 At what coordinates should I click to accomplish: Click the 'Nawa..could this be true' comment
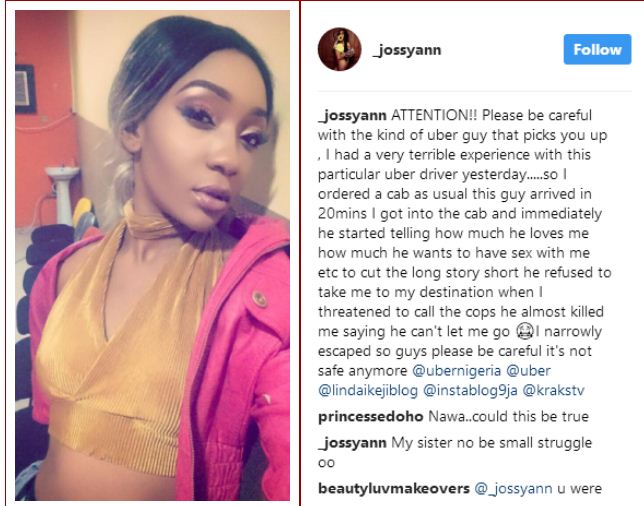[x=508, y=416]
